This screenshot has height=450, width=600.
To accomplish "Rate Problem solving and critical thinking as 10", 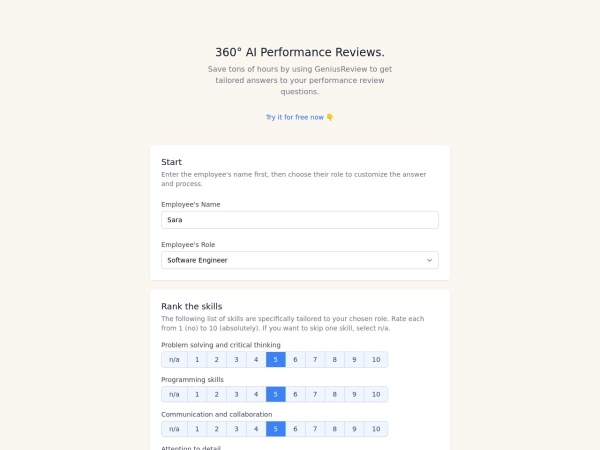I will pos(375,360).
